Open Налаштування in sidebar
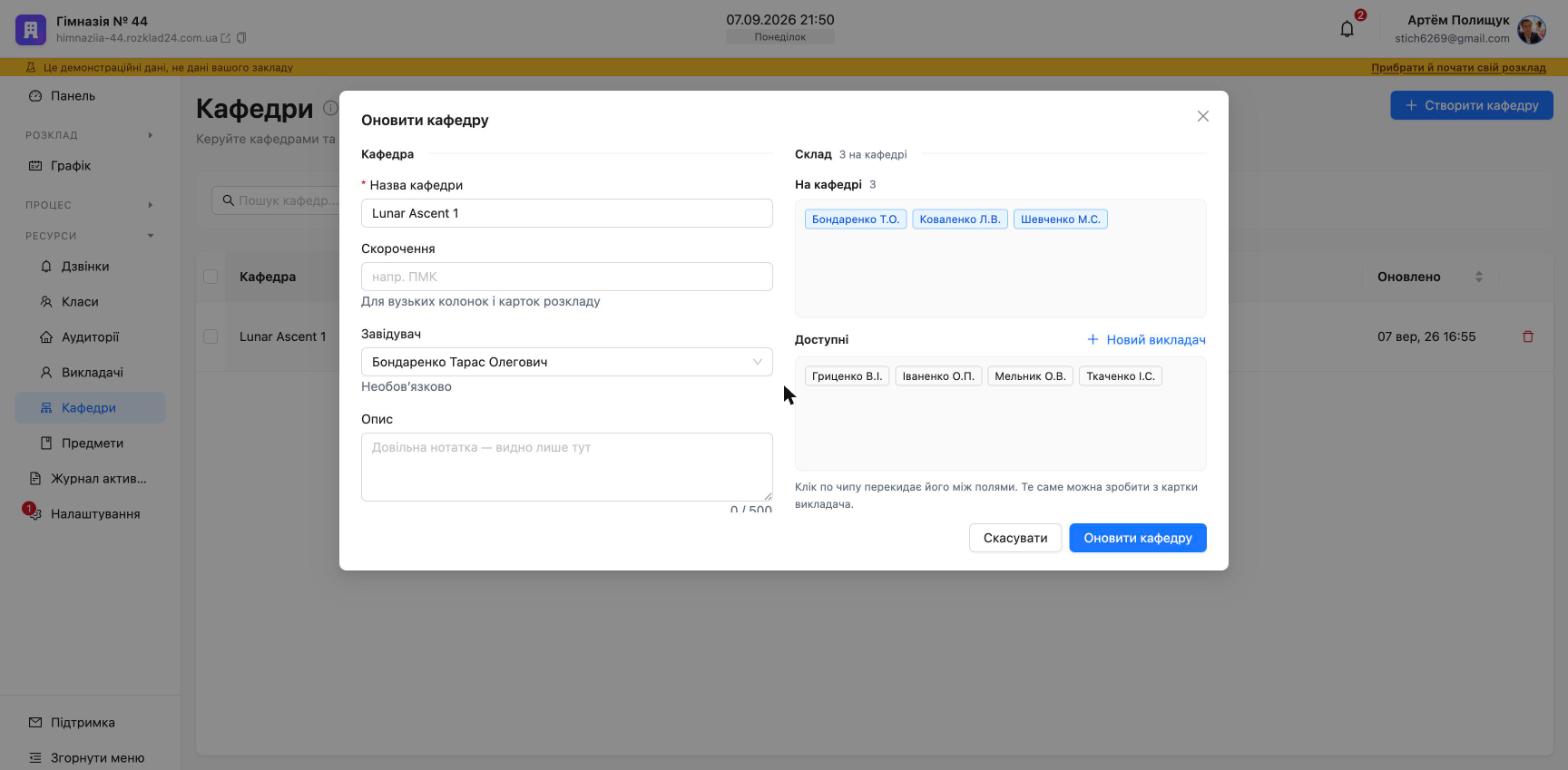Image resolution: width=1568 pixels, height=770 pixels. (90, 514)
